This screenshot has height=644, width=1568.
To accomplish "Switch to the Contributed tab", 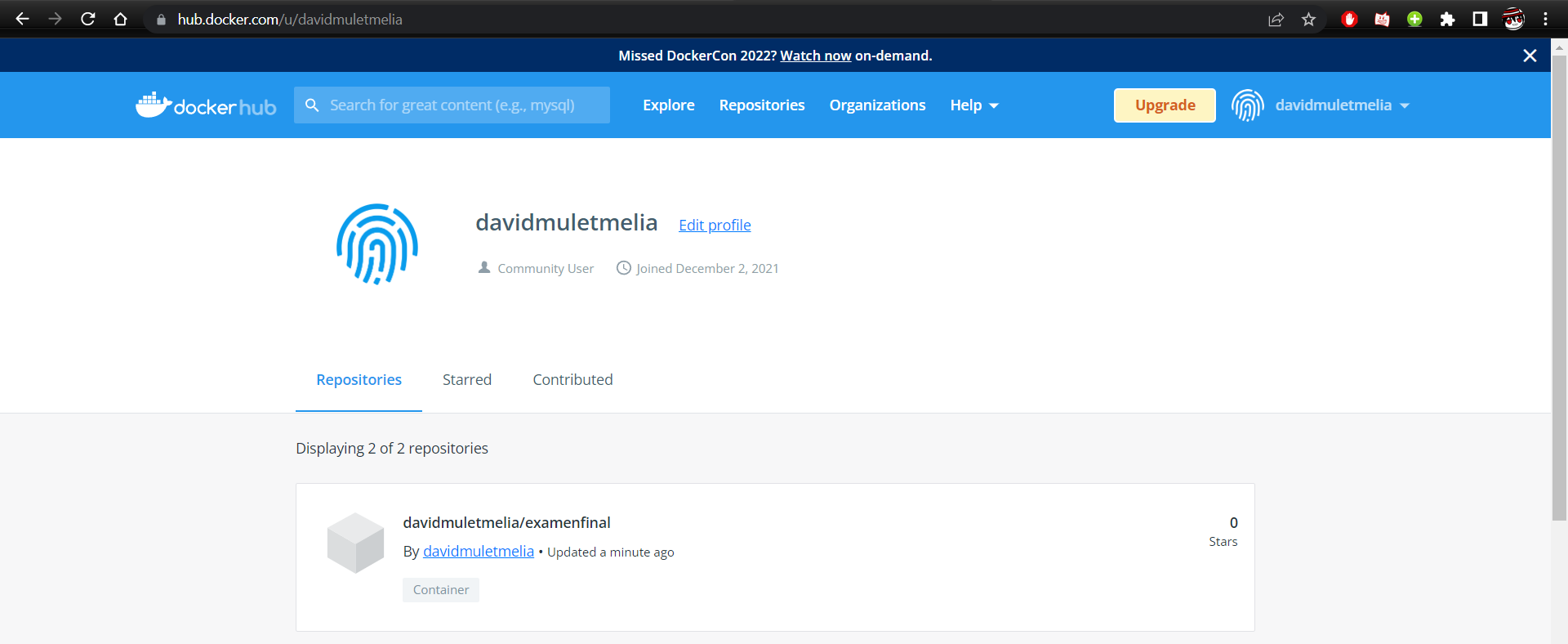I will 572,380.
